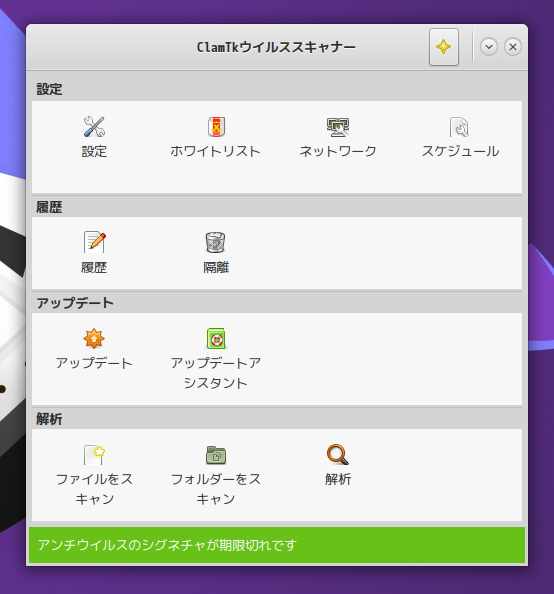This screenshot has width=554, height=594.
Task: Select the フォルダーをスキャン folder scan icon
Action: pos(216,455)
